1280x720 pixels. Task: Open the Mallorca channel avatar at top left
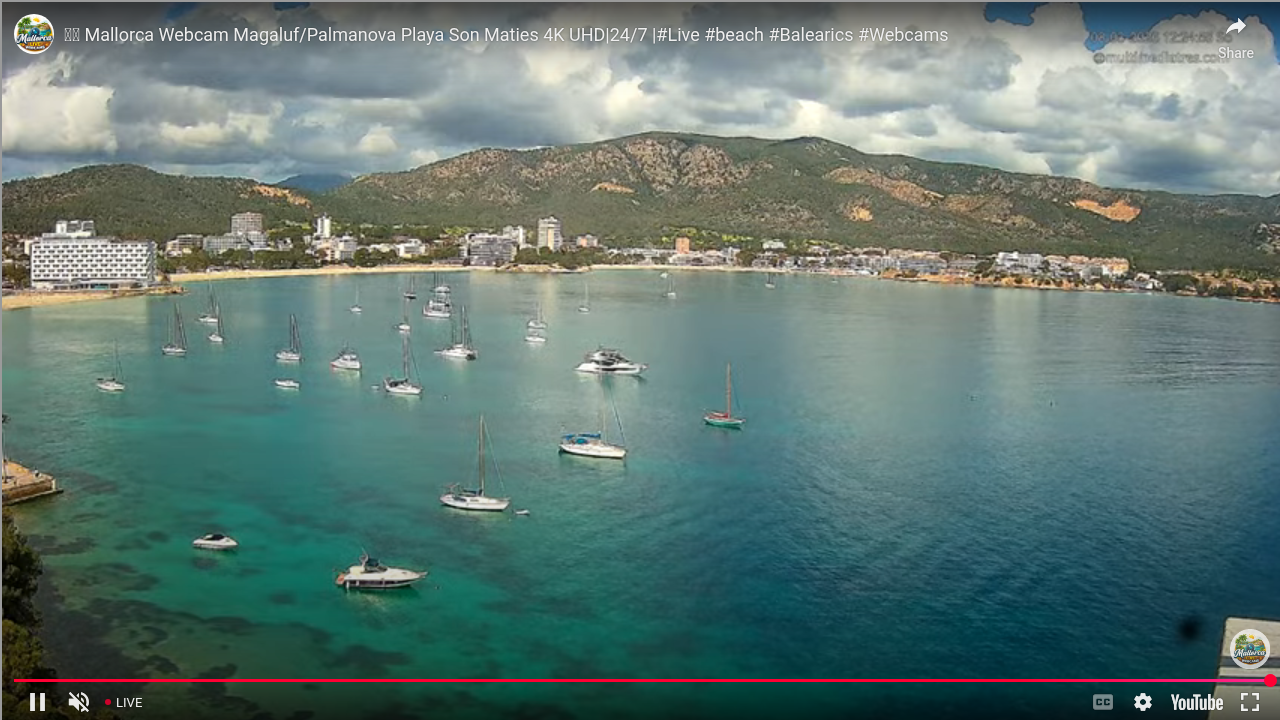tap(34, 34)
